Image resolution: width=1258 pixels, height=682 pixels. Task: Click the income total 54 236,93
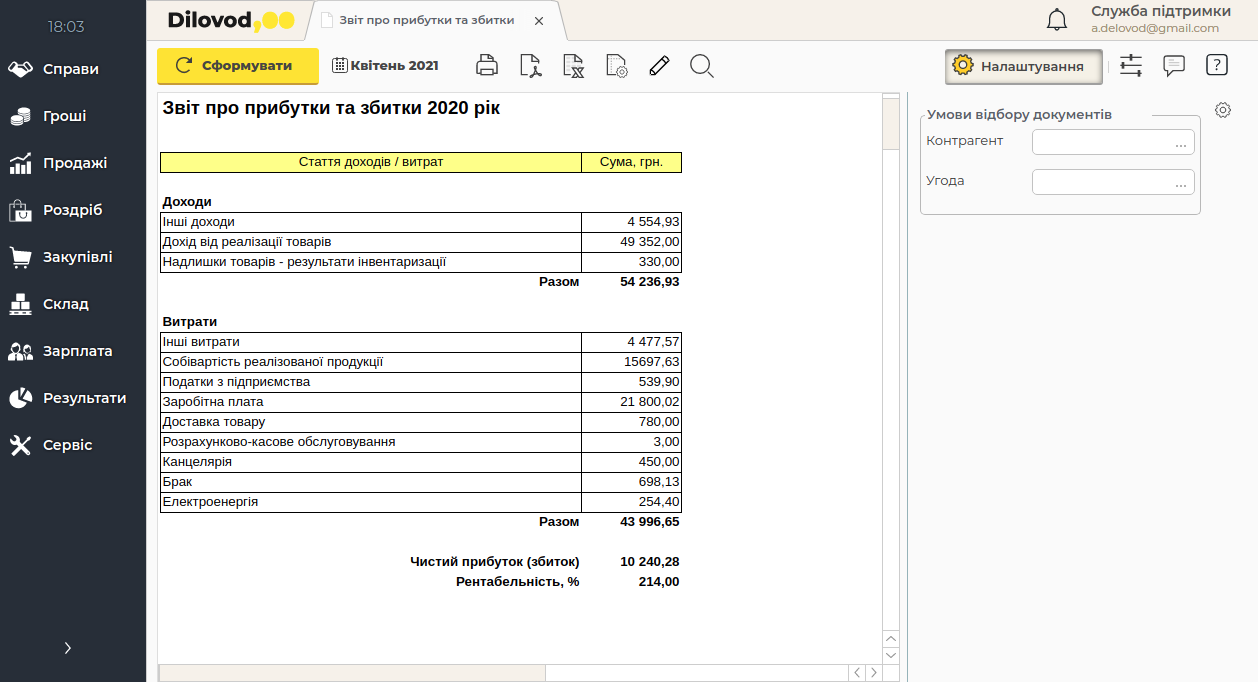[x=650, y=282]
